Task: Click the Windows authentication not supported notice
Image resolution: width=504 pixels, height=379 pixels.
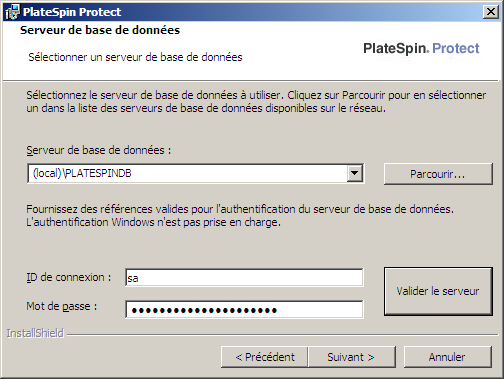Action: pos(153,222)
